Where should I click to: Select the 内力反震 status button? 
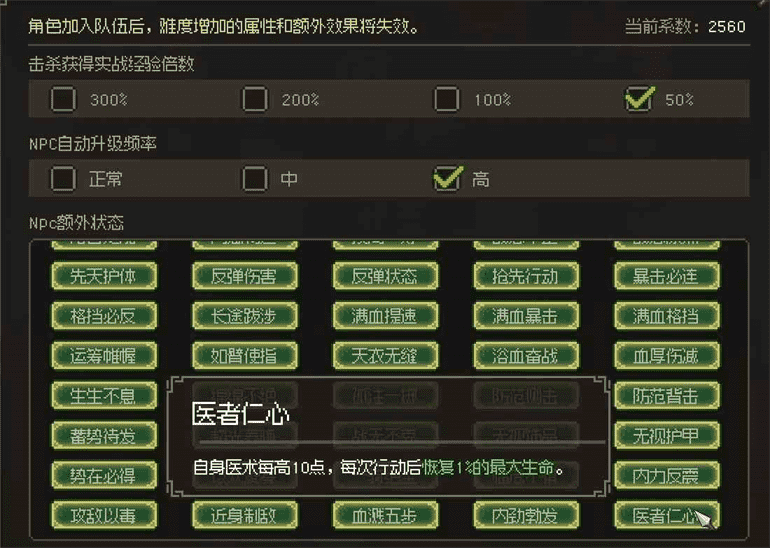(667, 475)
